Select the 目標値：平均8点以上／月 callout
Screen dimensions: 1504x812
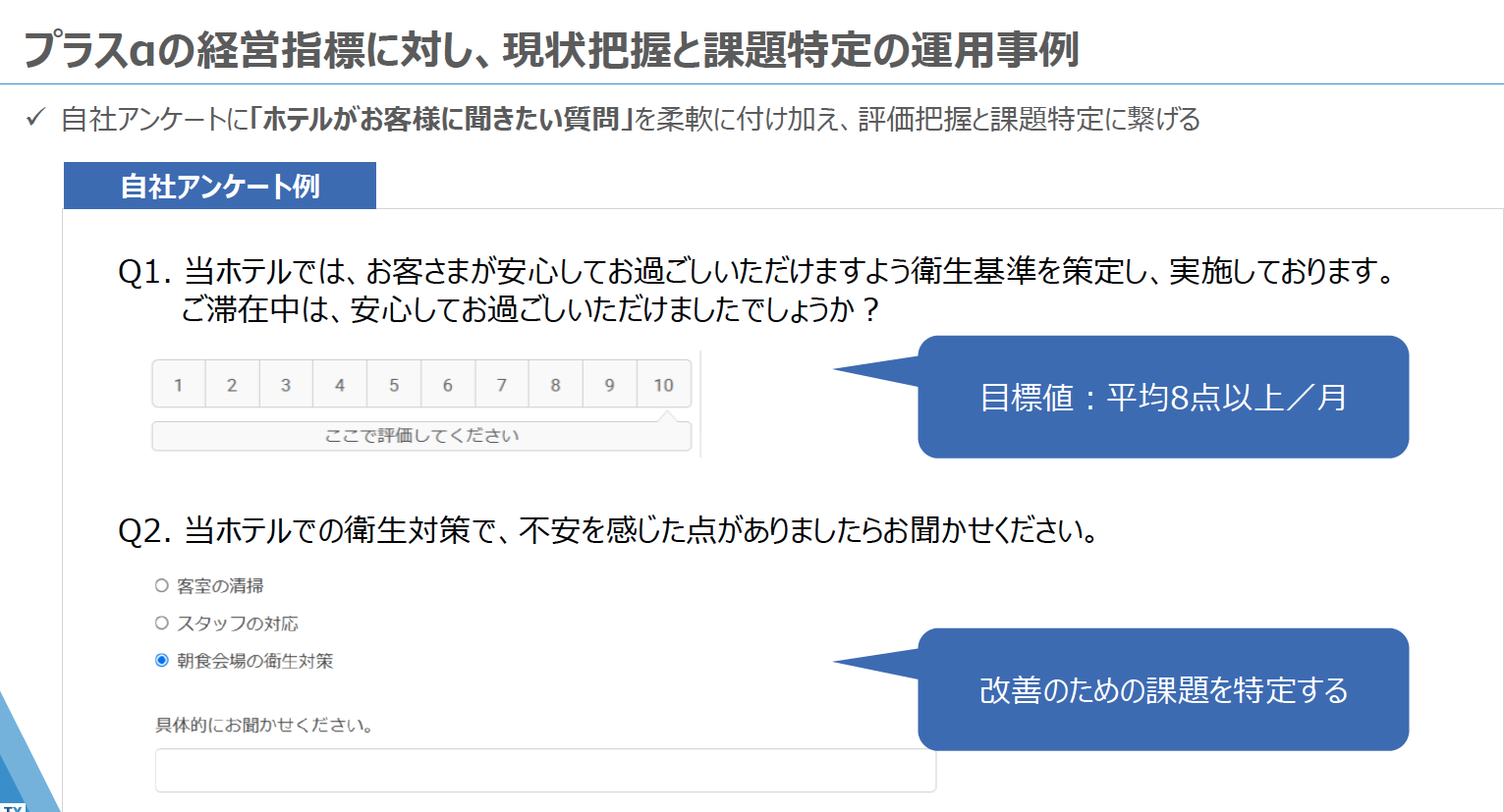click(x=1163, y=397)
